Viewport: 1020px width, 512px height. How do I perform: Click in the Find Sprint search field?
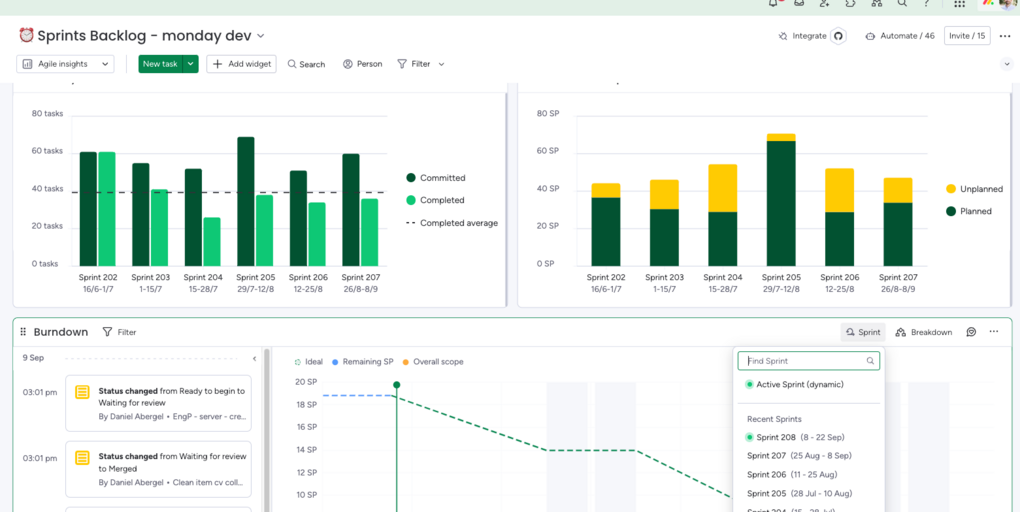pyautogui.click(x=809, y=360)
